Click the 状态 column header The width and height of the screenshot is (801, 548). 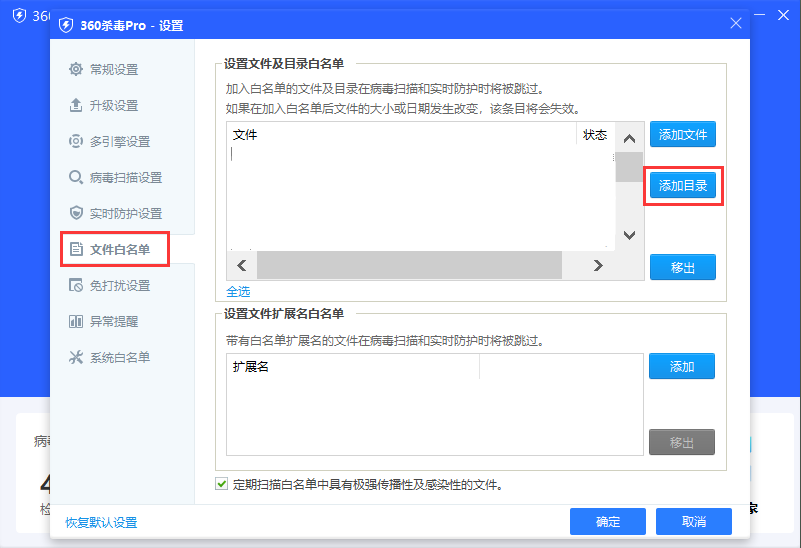tap(595, 134)
